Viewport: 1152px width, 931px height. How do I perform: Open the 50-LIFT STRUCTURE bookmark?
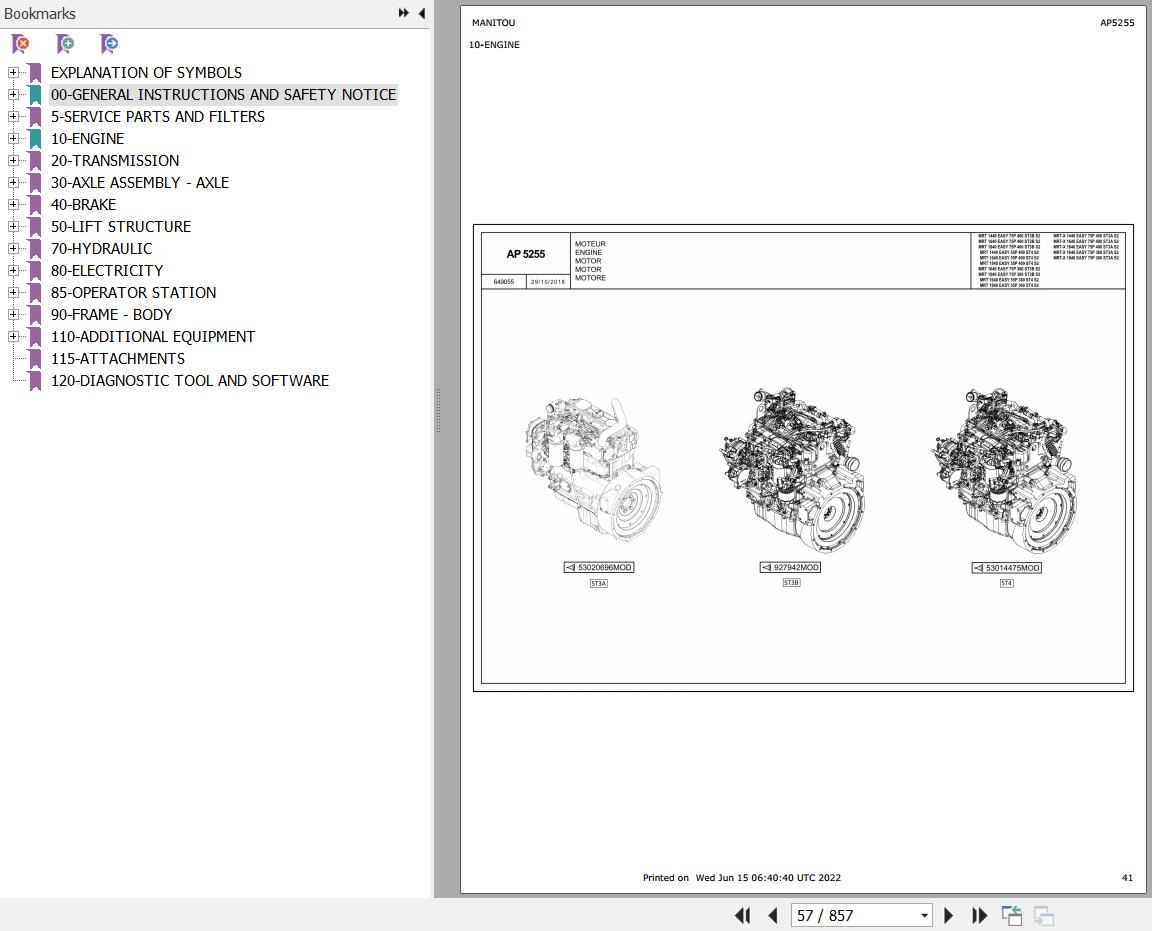pyautogui.click(x=120, y=227)
